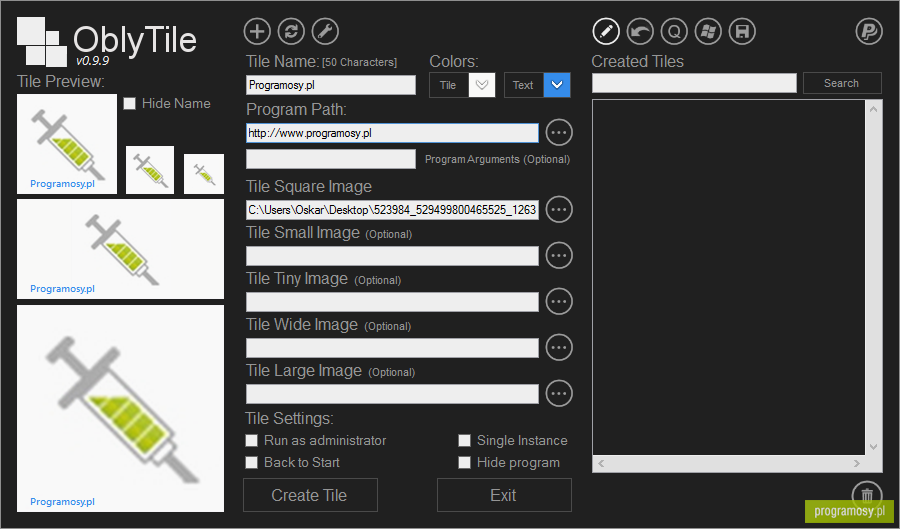Click the Program Path input field

click(392, 133)
